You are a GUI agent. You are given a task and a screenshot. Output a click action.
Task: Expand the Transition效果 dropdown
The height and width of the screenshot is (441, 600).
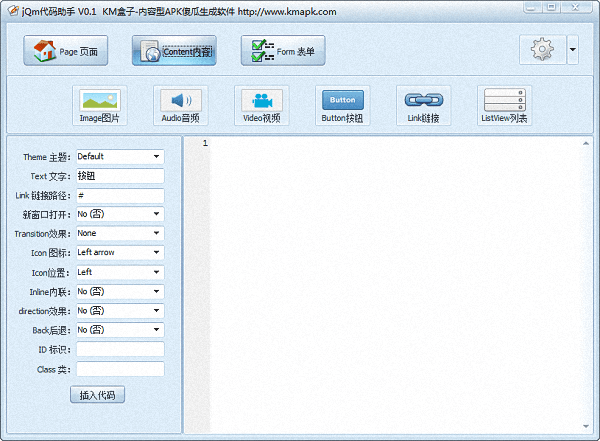[x=119, y=233]
